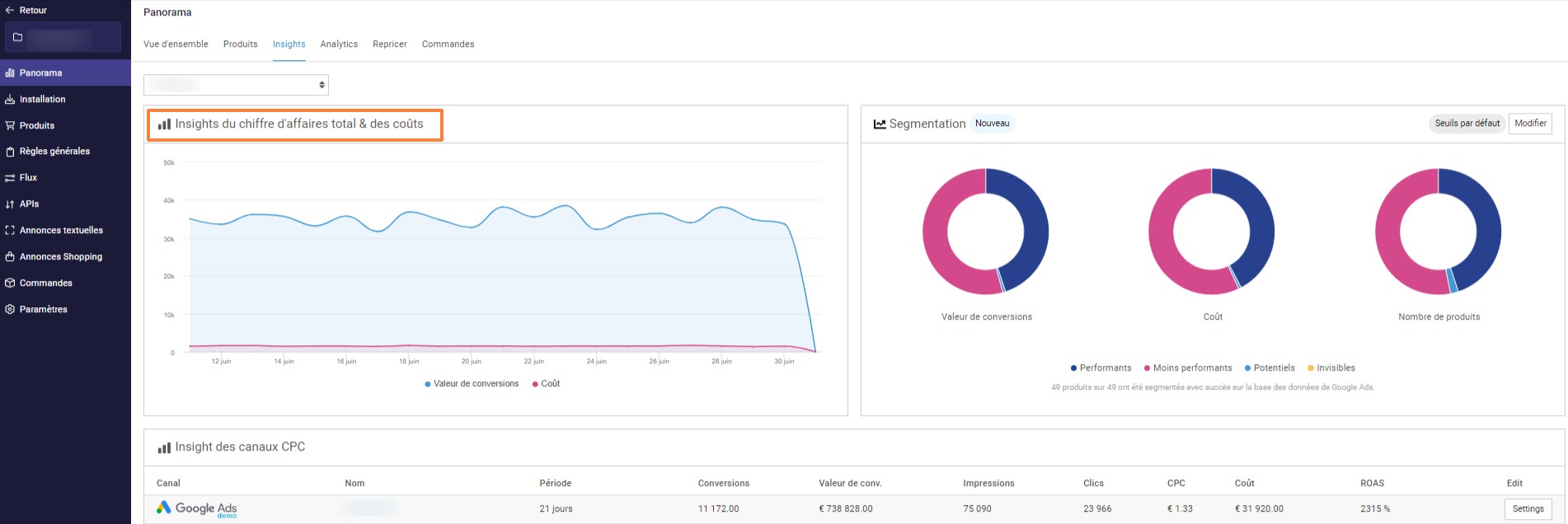
Task: Click the Retour back arrow icon
Action: [x=10, y=10]
